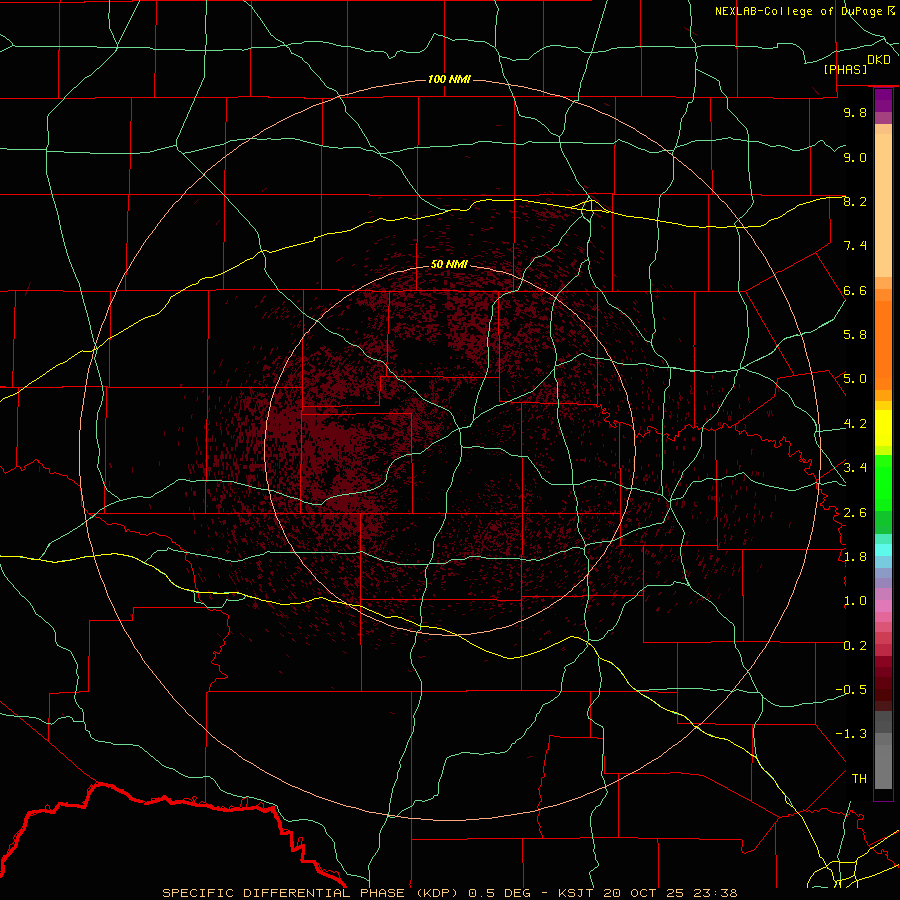Click the 0.2 value on the scale

coord(855,645)
